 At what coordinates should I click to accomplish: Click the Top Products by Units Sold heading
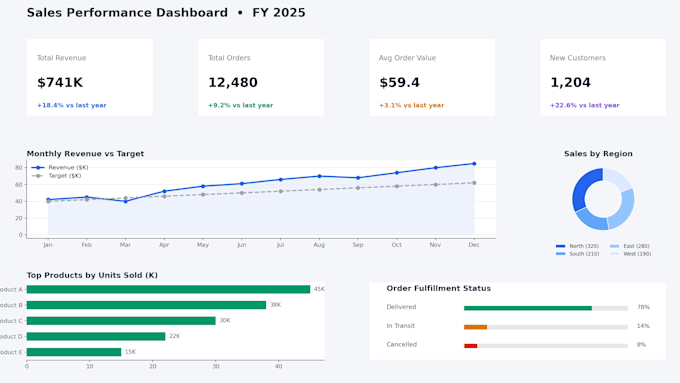click(x=92, y=275)
